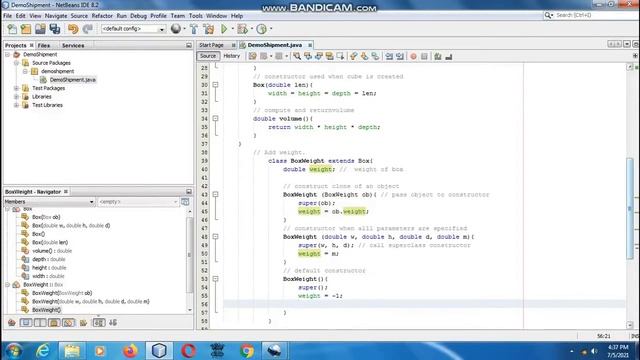Toggle Show Inner Classes filter in Navigator
640x360 pixels.
(68, 323)
